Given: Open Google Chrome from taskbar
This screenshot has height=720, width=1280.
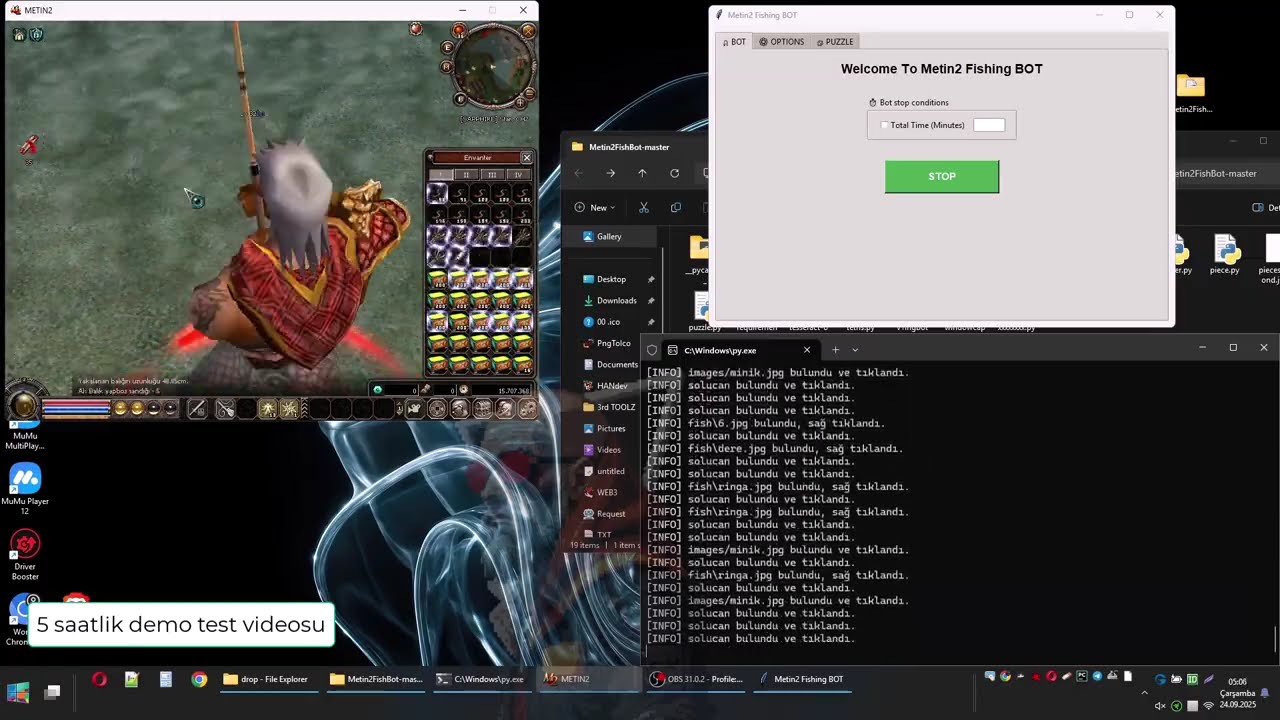Looking at the screenshot, I should click(199, 679).
